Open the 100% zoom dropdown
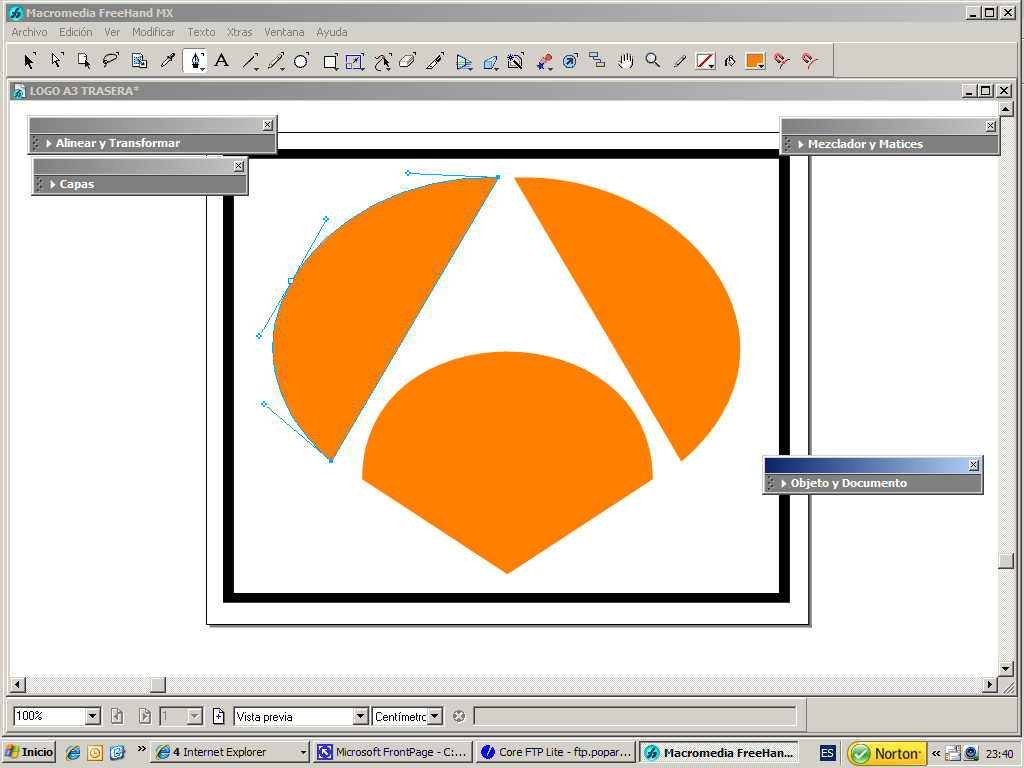Image resolution: width=1024 pixels, height=768 pixels. (x=93, y=716)
